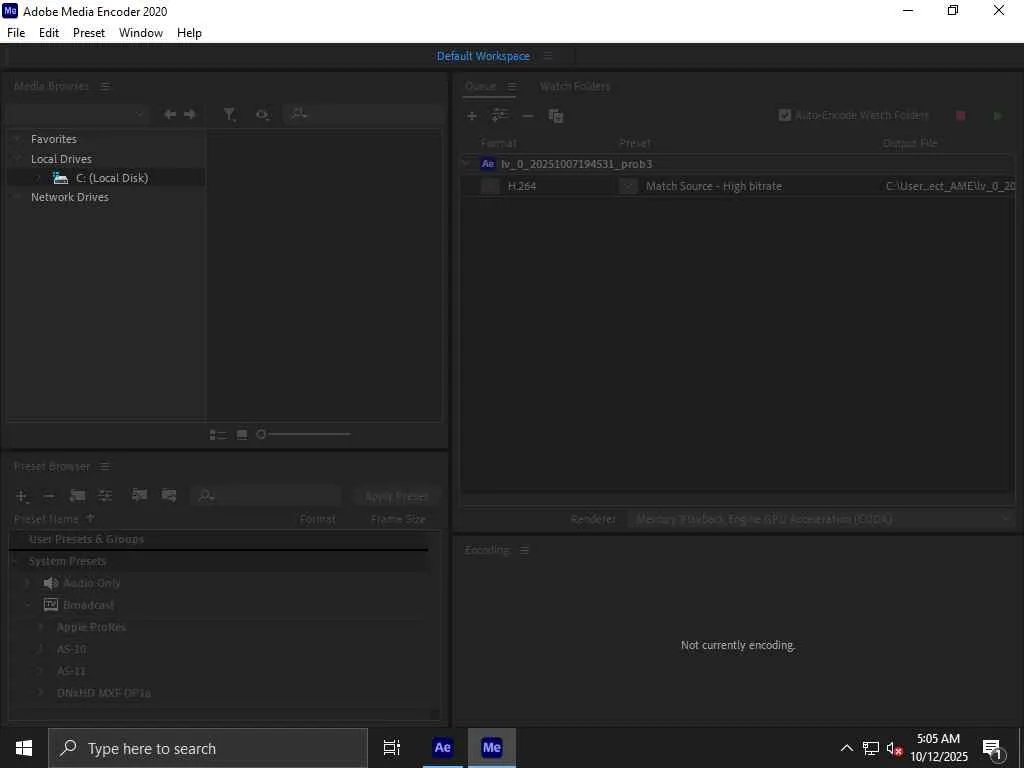
Task: Click the Media Browser search field
Action: point(363,114)
